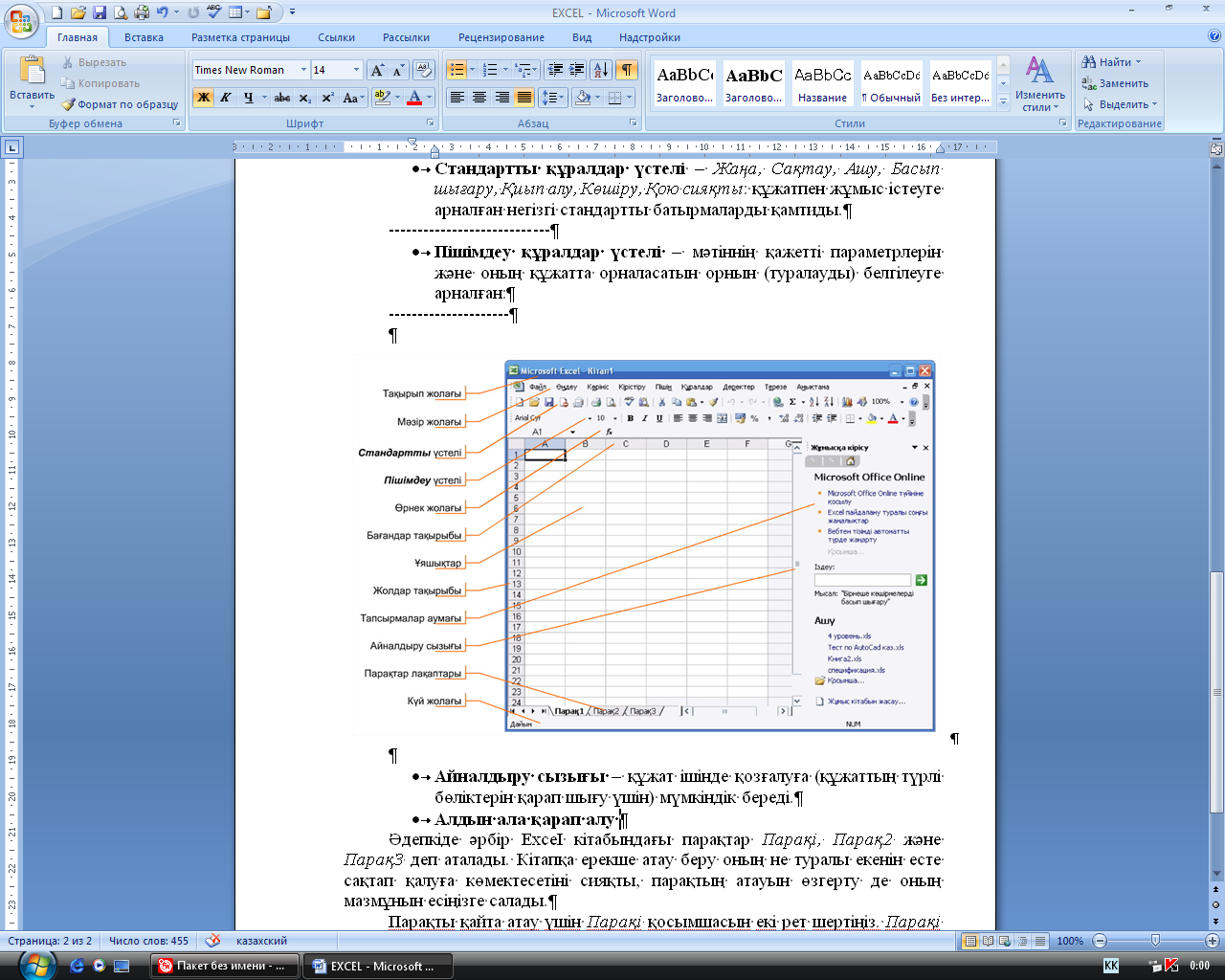Apply strikethrough formatting

point(281,98)
